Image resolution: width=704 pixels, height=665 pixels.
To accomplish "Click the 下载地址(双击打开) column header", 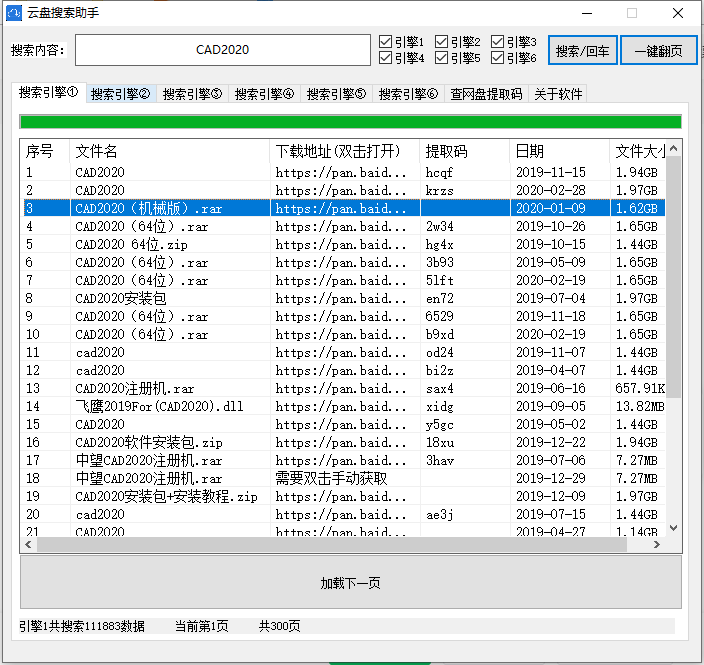I will coord(345,151).
